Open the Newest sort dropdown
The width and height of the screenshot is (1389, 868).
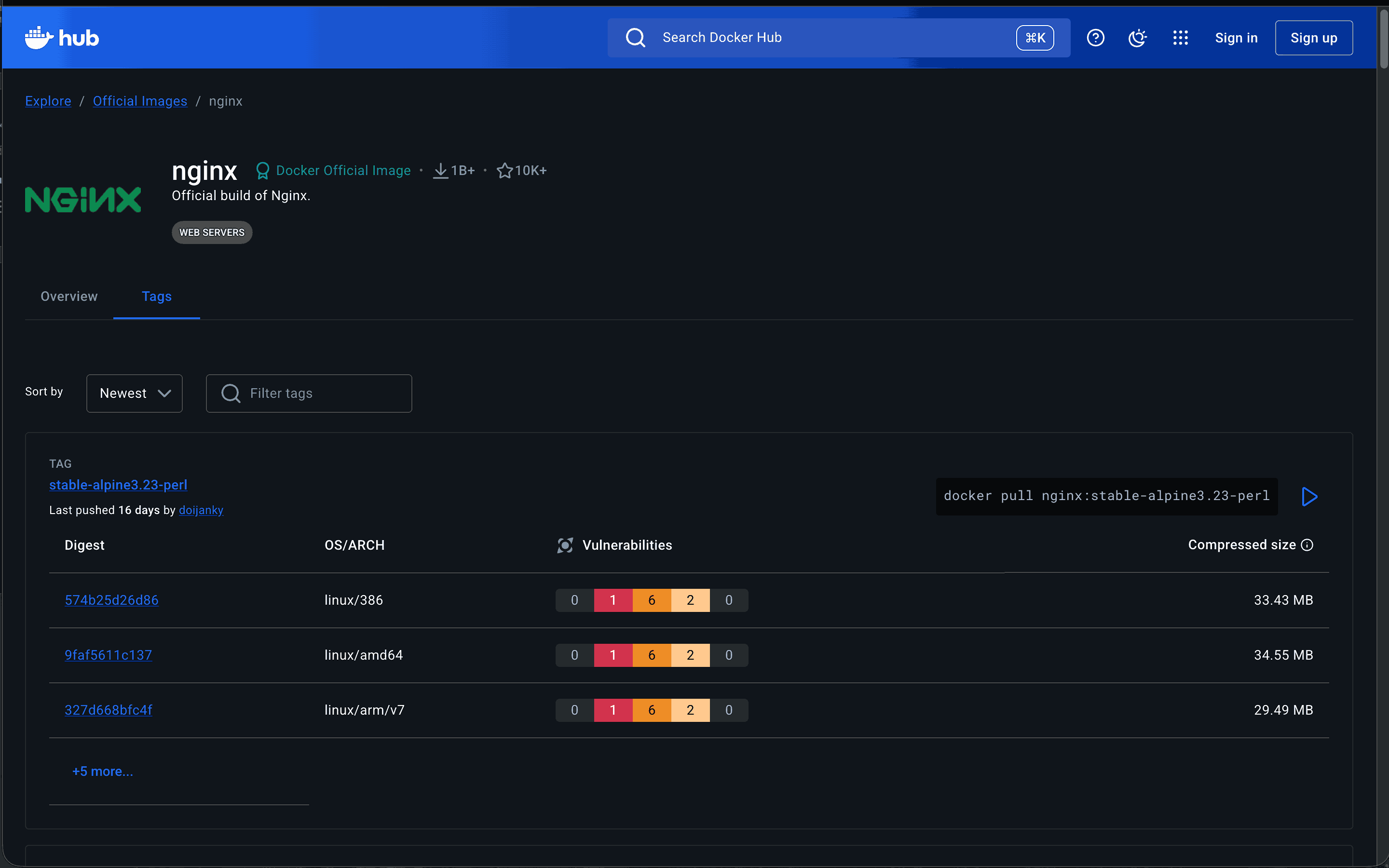[x=134, y=393]
